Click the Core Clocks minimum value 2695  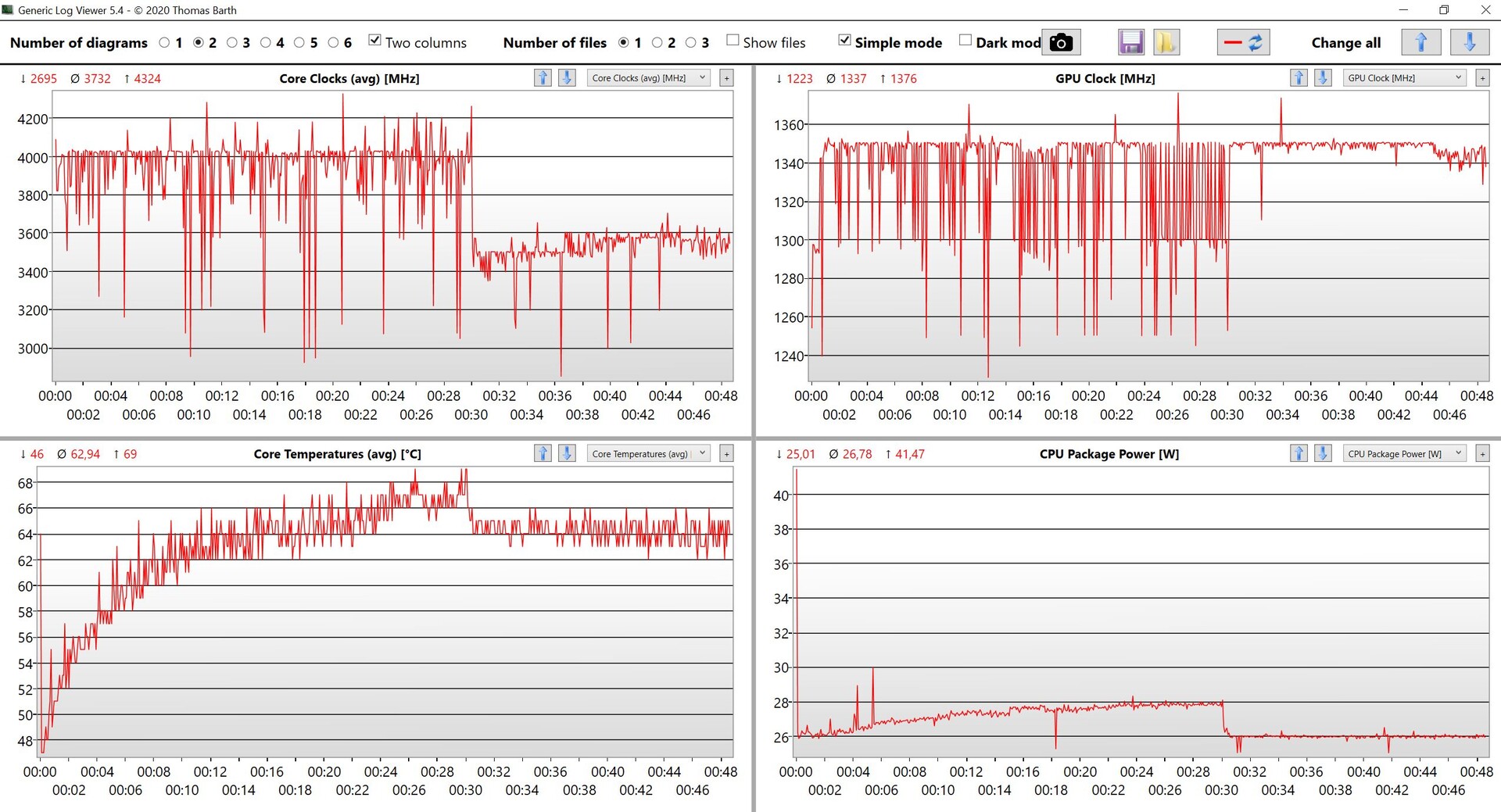pyautogui.click(x=44, y=79)
